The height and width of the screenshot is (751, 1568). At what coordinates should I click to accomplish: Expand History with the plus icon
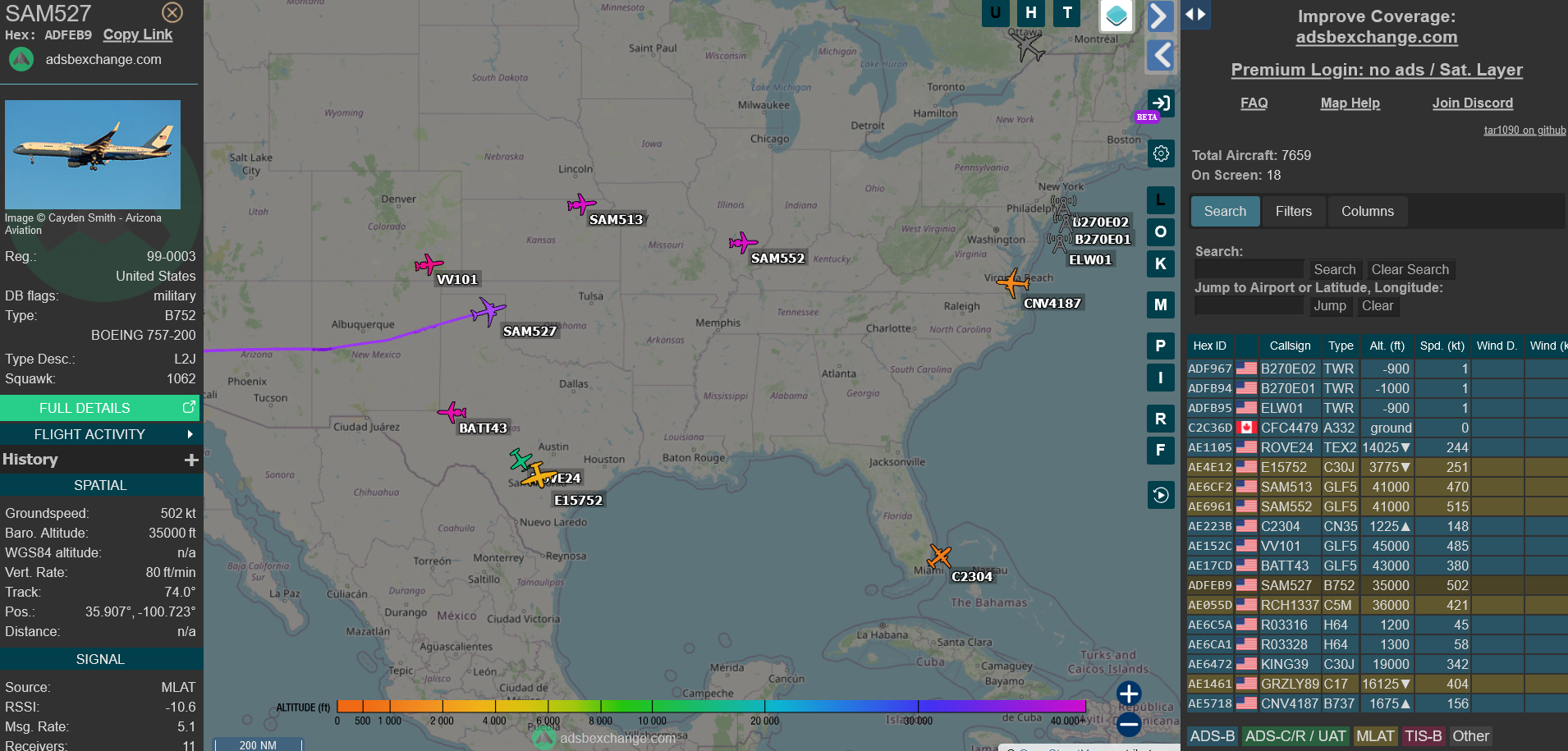coord(191,460)
